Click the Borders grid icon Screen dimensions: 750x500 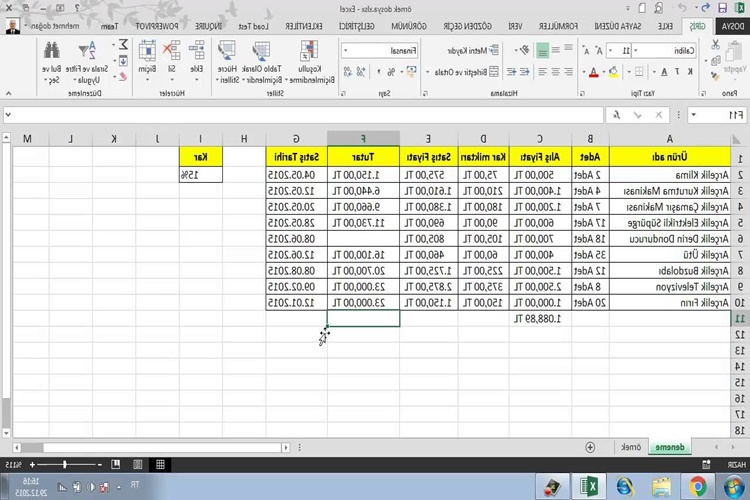pos(639,72)
